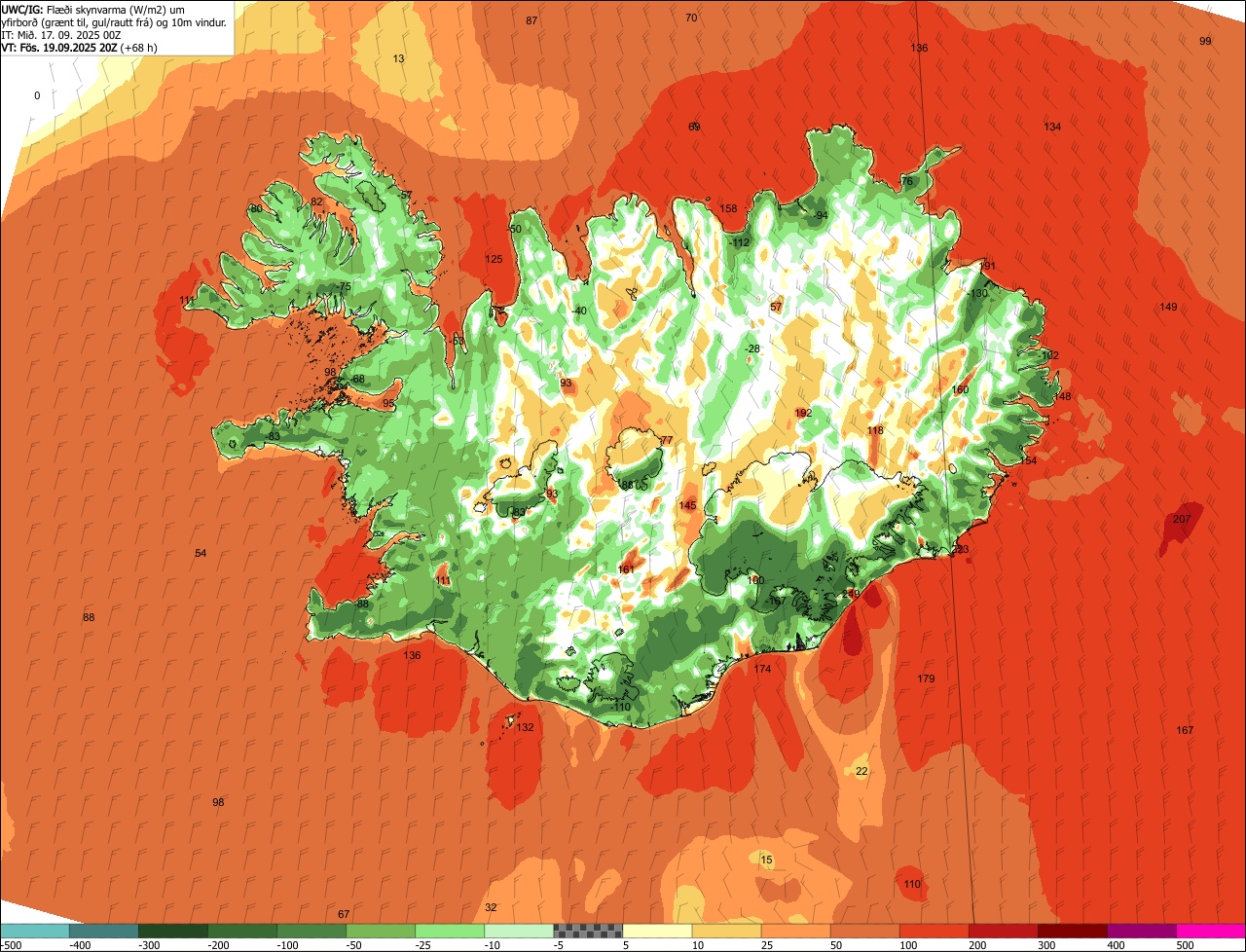
Task: Select the teal -400 to -300 legend swatch
Action: 103,931
